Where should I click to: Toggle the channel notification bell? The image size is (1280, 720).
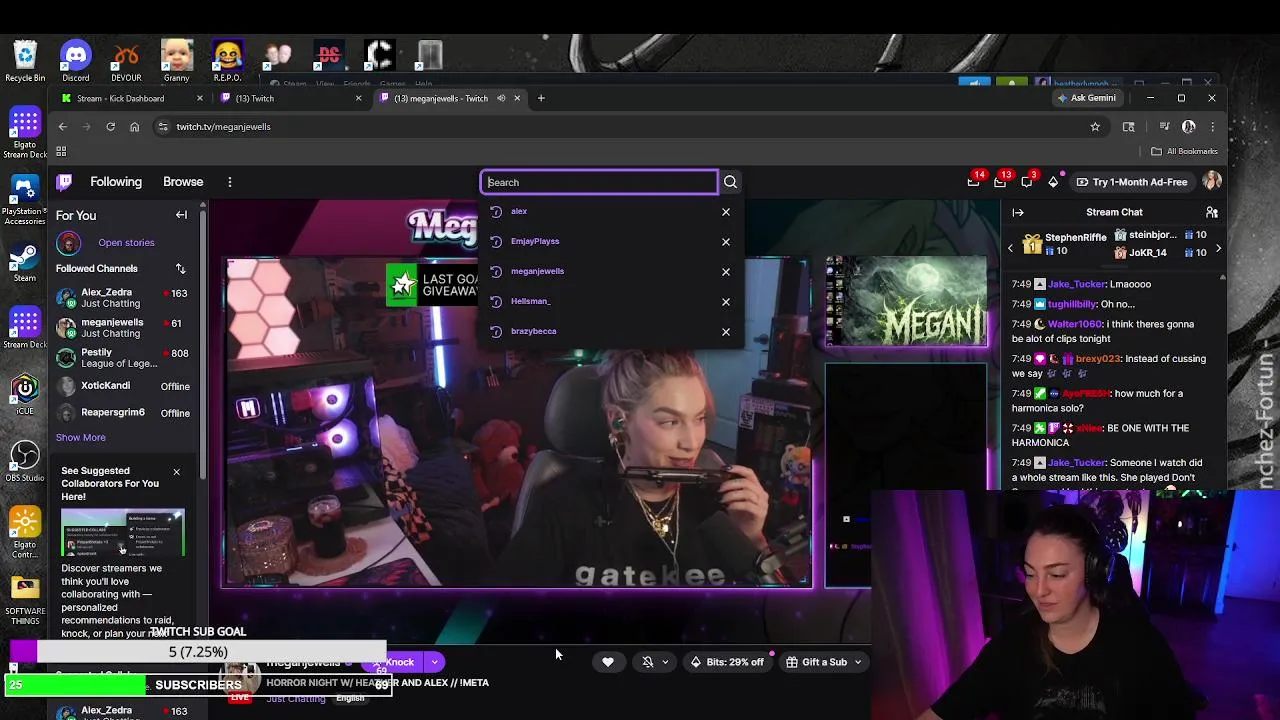[x=647, y=662]
